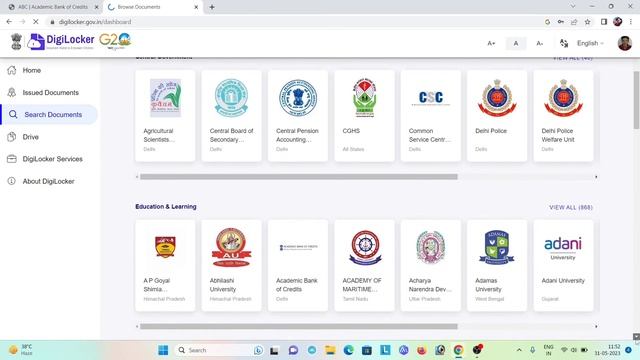Click VIEW ALL (868) for Education & Learning

click(x=571, y=207)
